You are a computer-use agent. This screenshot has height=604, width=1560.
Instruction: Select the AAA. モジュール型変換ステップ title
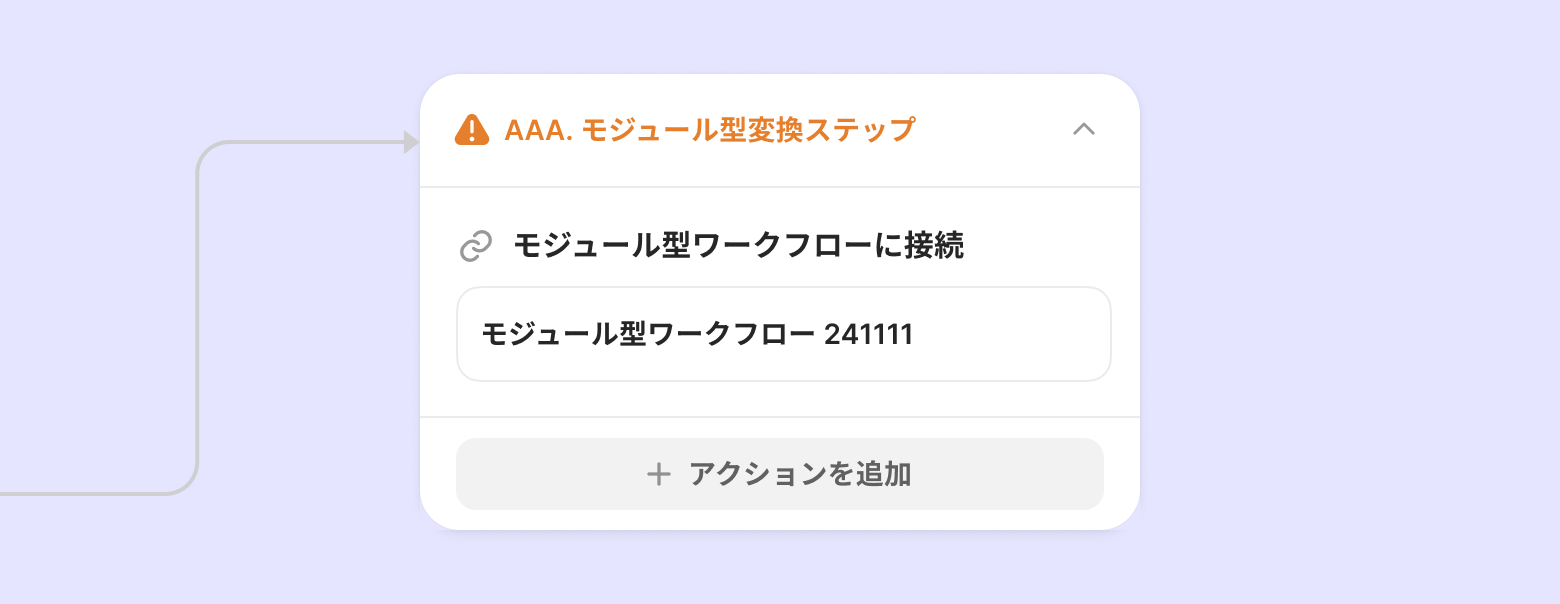pos(710,130)
